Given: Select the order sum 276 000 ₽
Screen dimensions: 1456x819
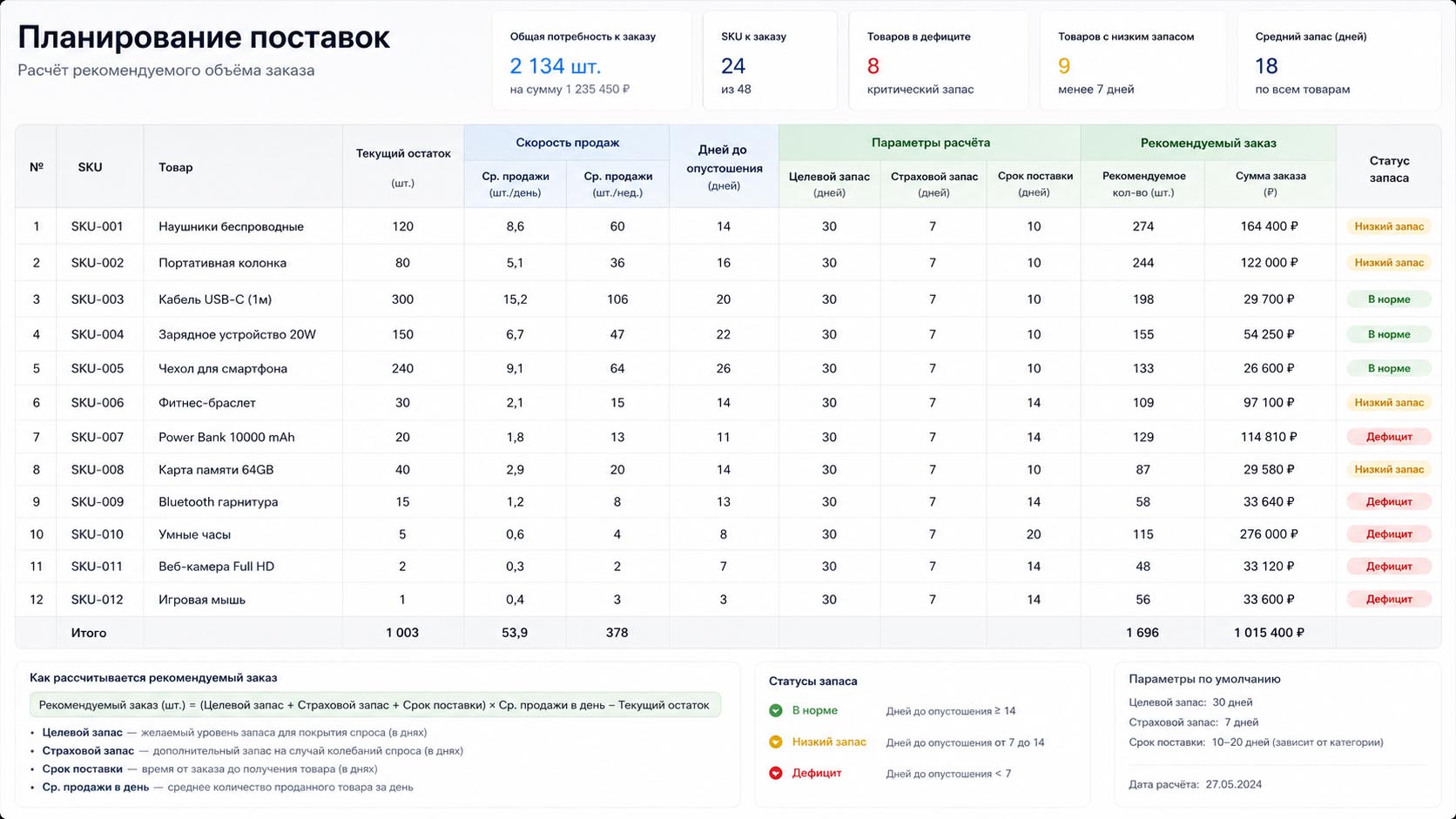Looking at the screenshot, I should coord(1270,534).
